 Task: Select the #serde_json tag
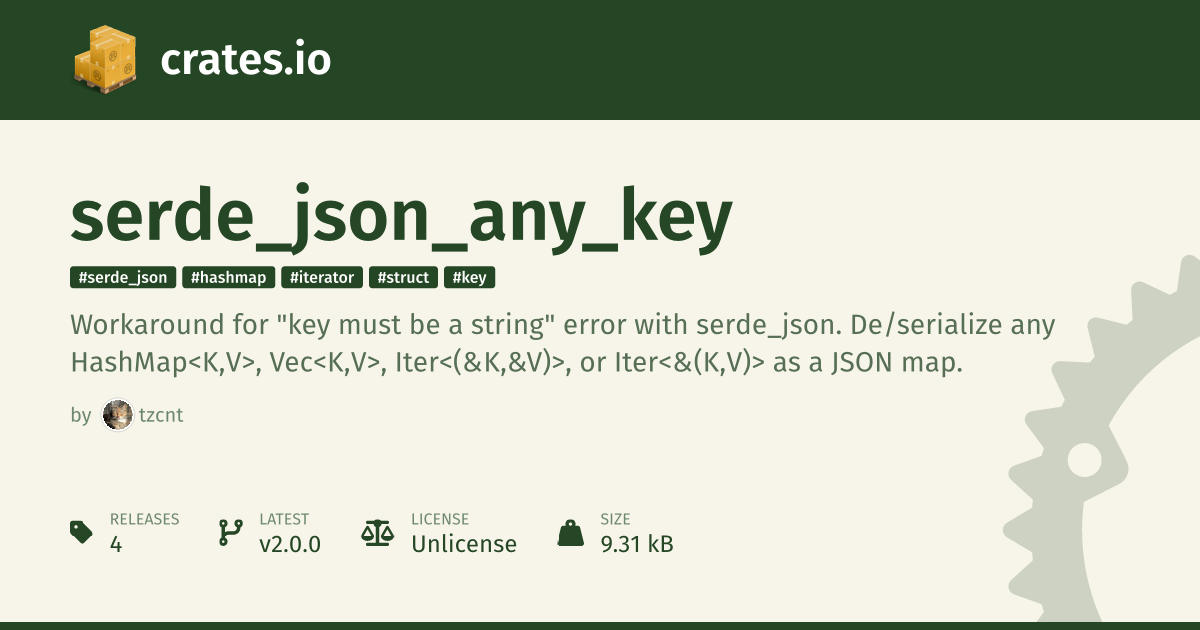pyautogui.click(x=123, y=277)
